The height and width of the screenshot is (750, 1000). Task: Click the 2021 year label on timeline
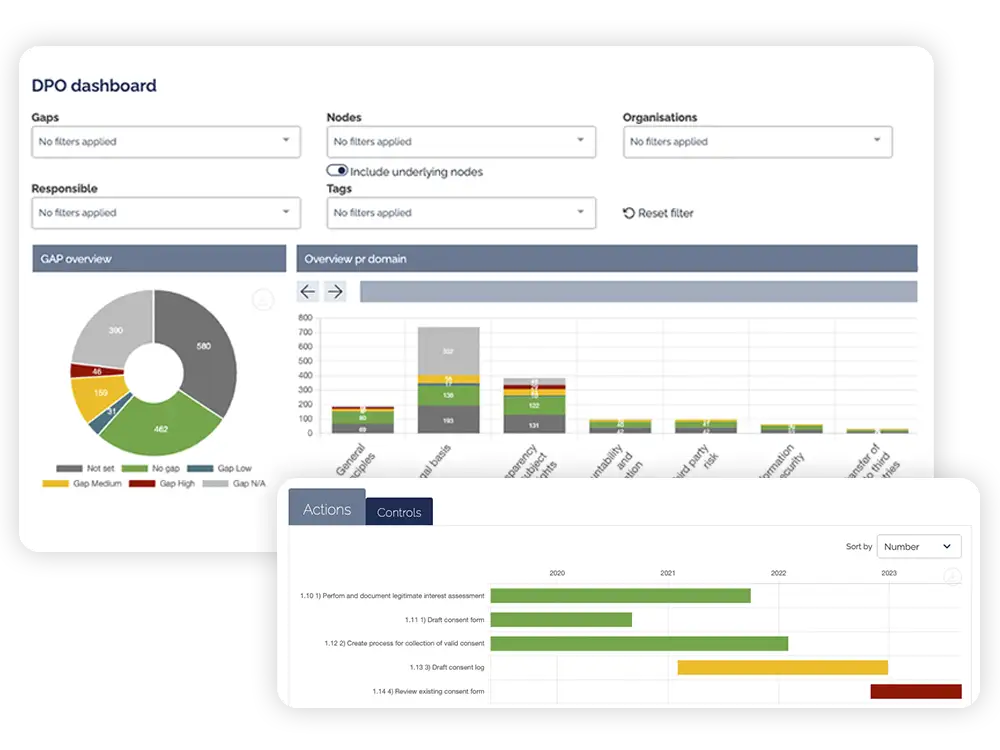tap(668, 573)
